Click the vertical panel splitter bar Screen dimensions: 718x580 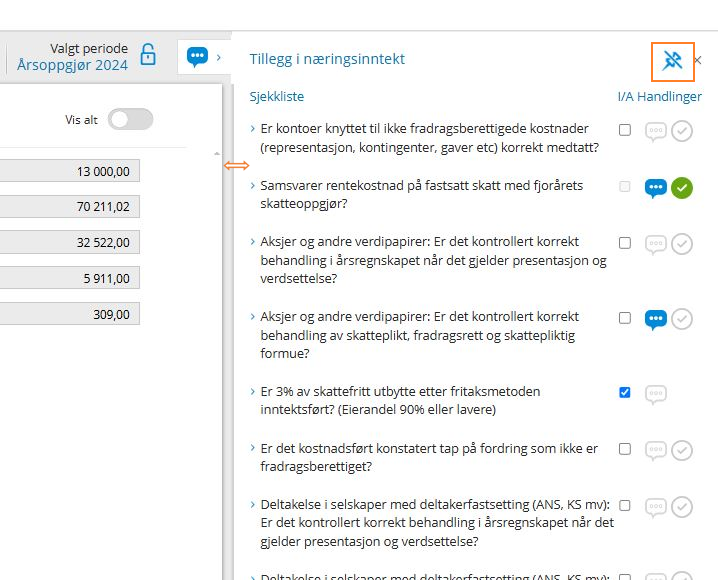(228, 332)
